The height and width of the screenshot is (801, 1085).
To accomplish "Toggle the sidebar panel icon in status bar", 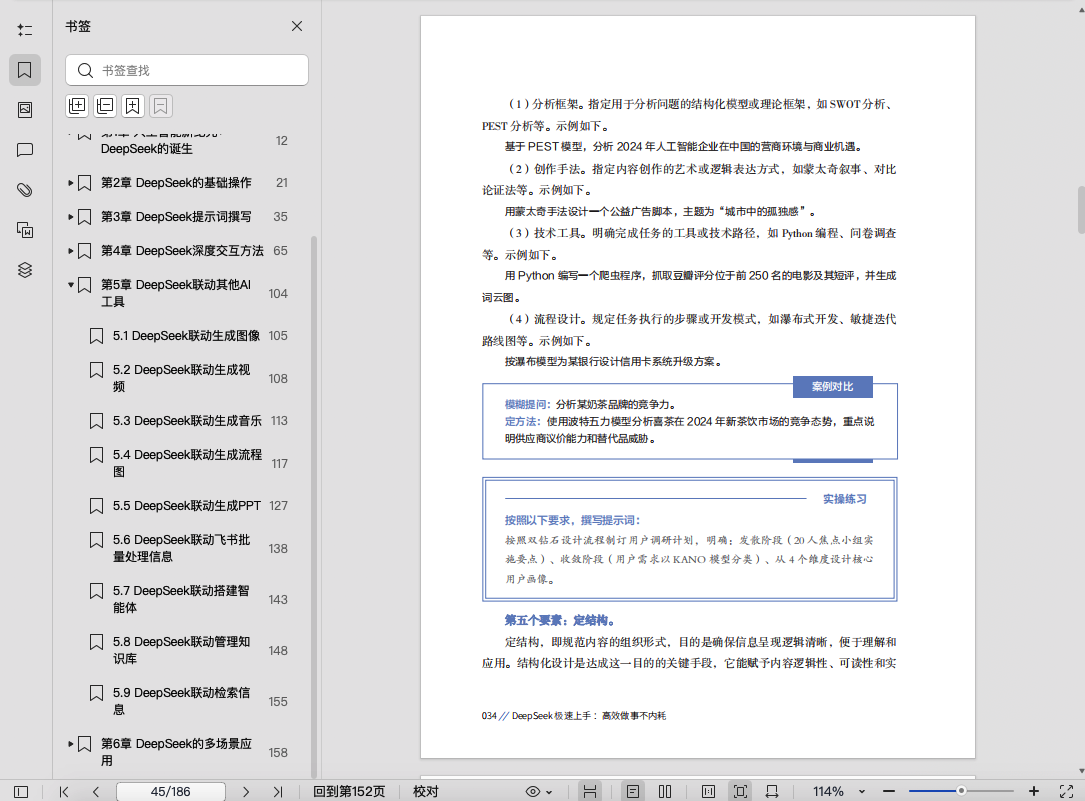I will click(x=21, y=791).
